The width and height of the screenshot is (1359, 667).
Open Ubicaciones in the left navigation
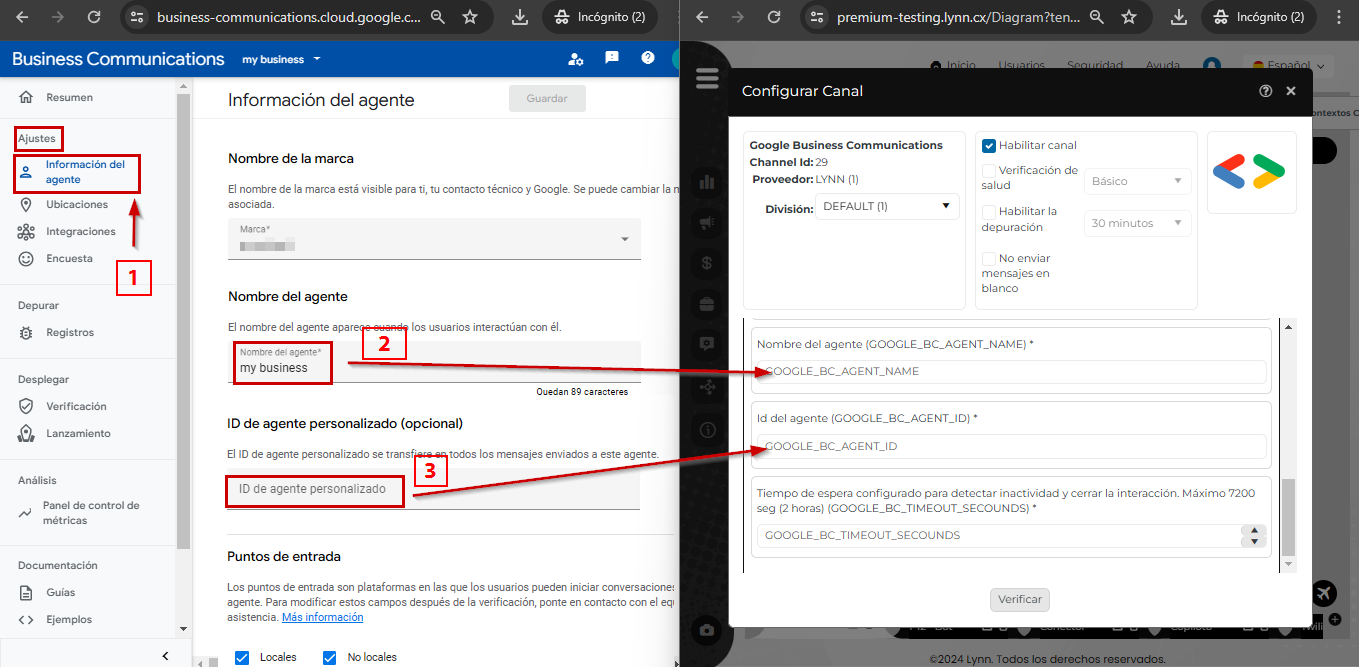(77, 204)
